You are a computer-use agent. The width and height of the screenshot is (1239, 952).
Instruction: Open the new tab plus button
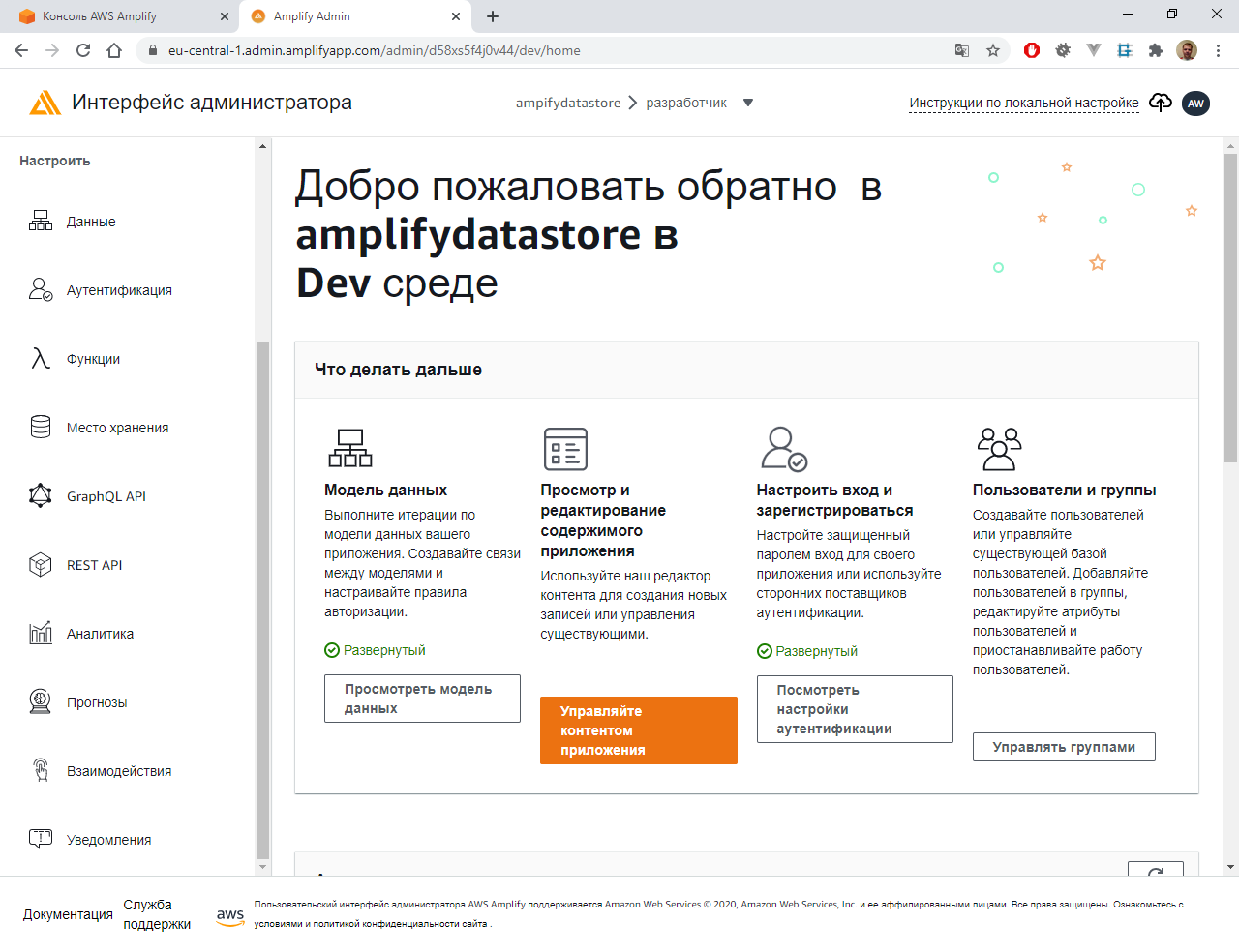(x=493, y=16)
